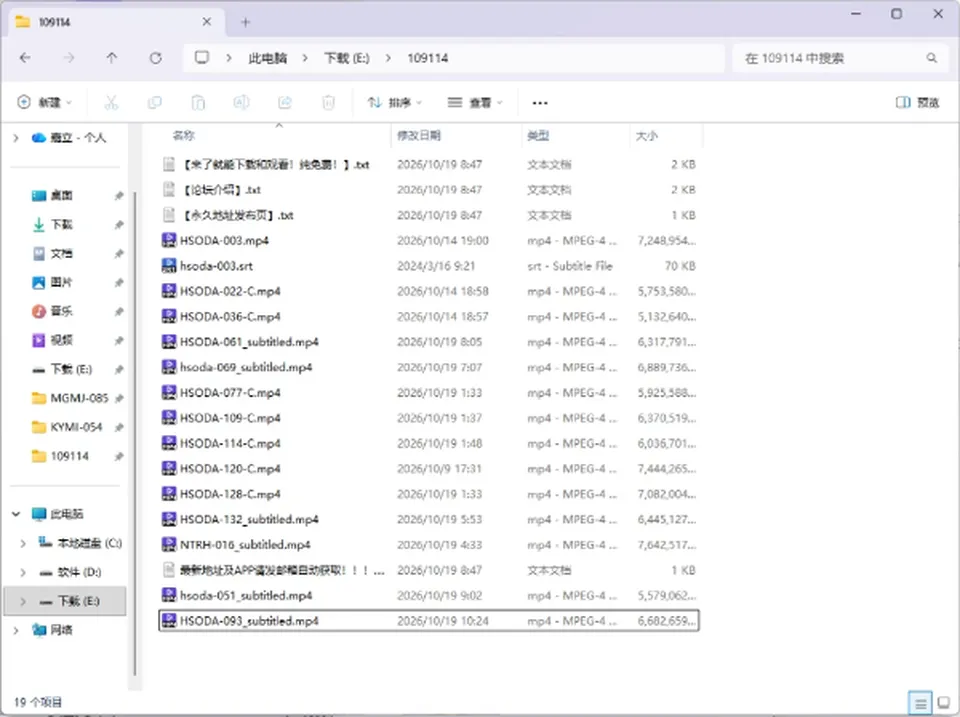Expand the 软件 (D:) drive tree node

pos(23,572)
